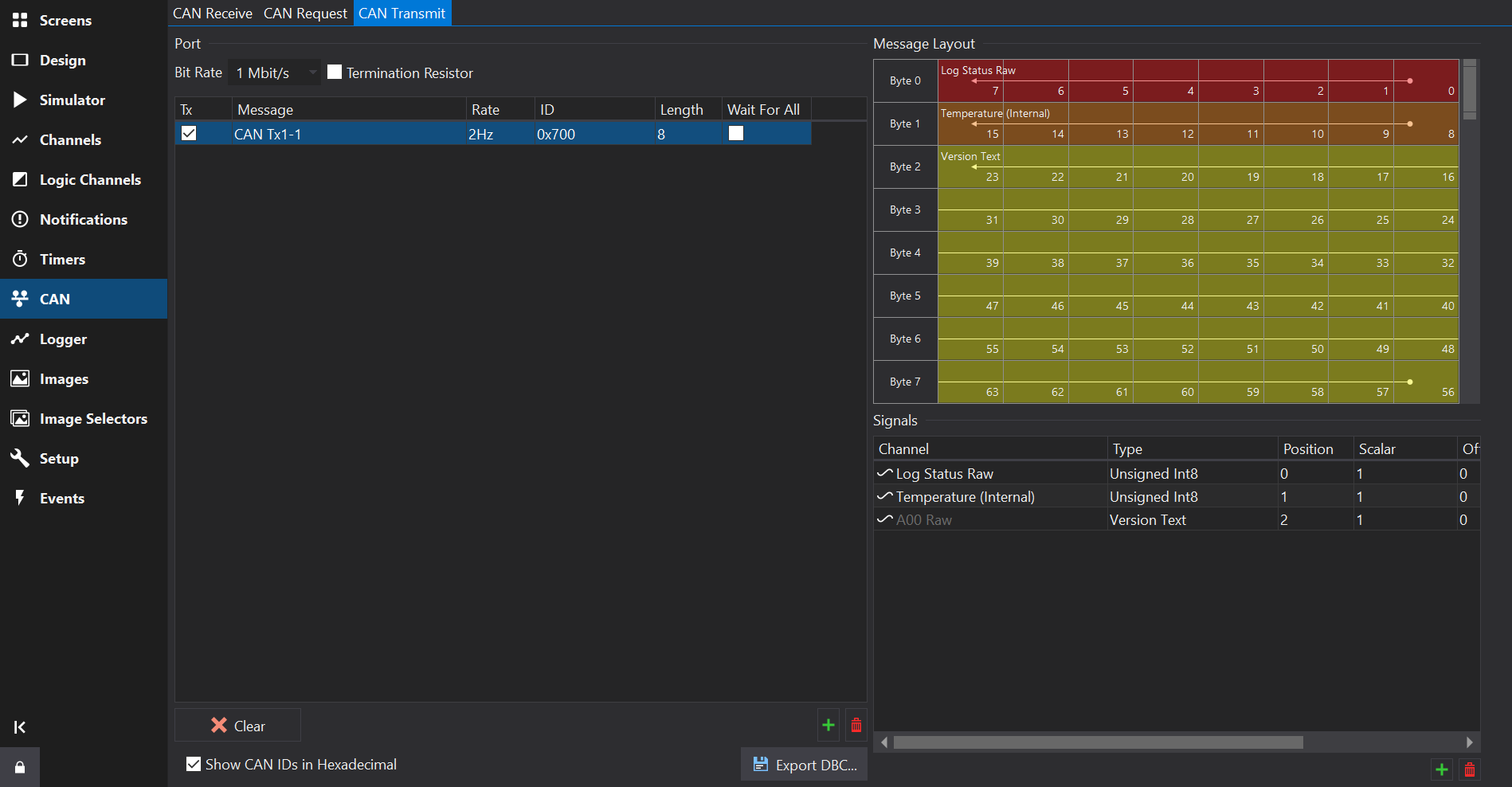This screenshot has height=787, width=1512.
Task: Enable the Termination Resistor checkbox
Action: pyautogui.click(x=335, y=72)
